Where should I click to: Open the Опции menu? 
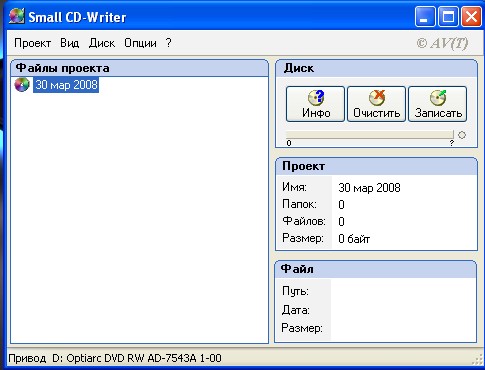tap(140, 43)
